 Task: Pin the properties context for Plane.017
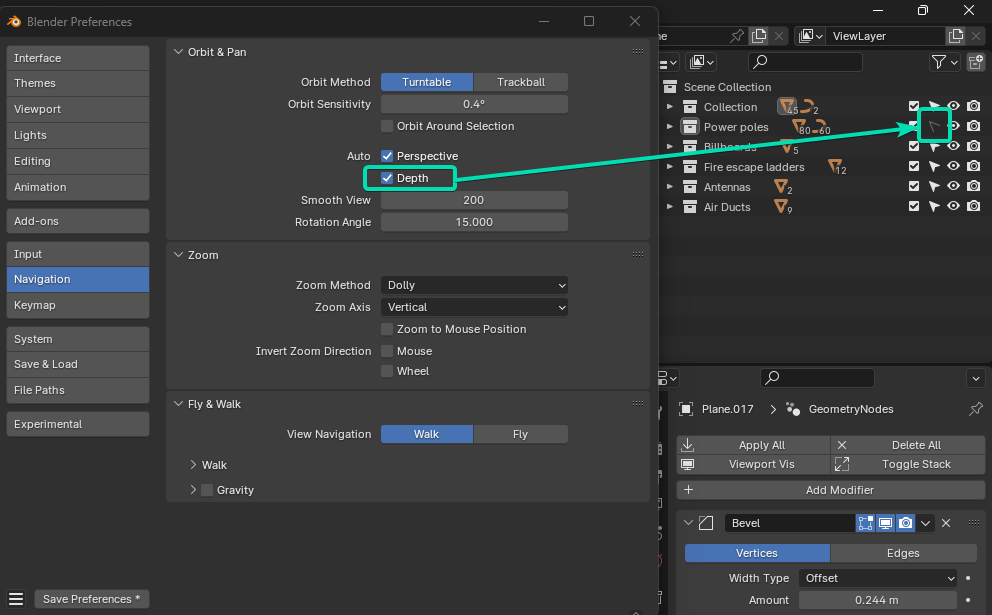pos(976,409)
